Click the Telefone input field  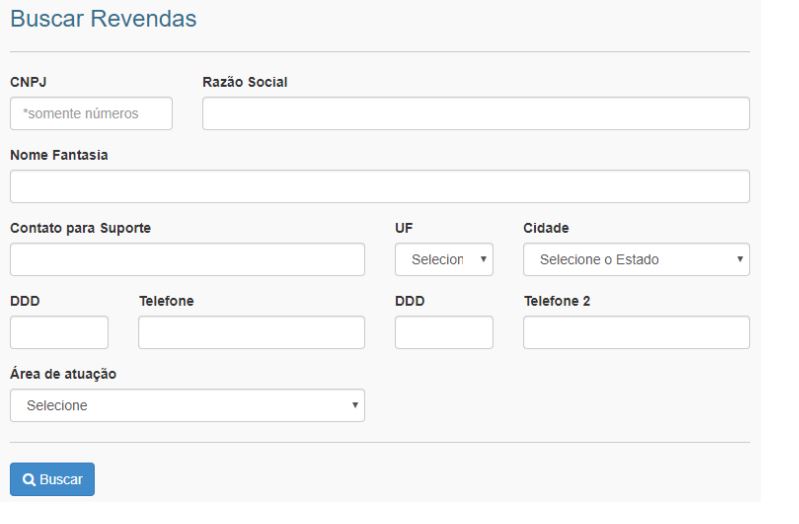[251, 333]
